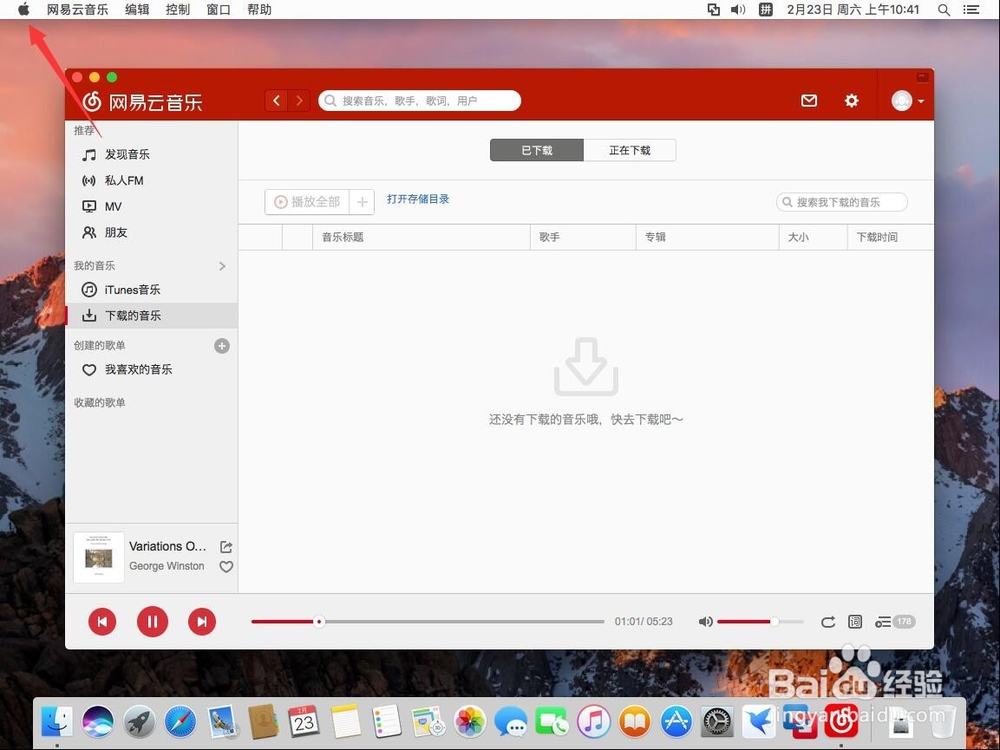
Task: Click 播放全部 button
Action: pyautogui.click(x=307, y=202)
